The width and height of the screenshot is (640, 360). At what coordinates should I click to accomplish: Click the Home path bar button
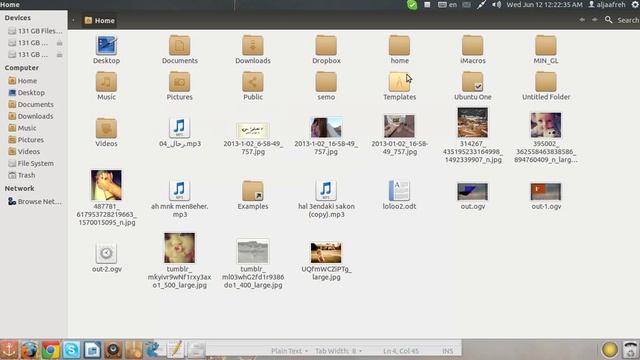coord(100,20)
